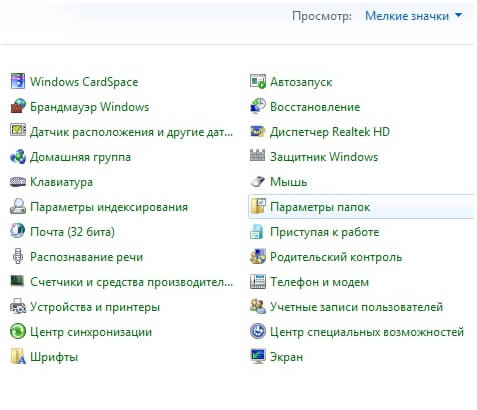Screen dimensions: 477x410
Task: Click the Защитник Windows castle icon
Action: pyautogui.click(x=258, y=156)
